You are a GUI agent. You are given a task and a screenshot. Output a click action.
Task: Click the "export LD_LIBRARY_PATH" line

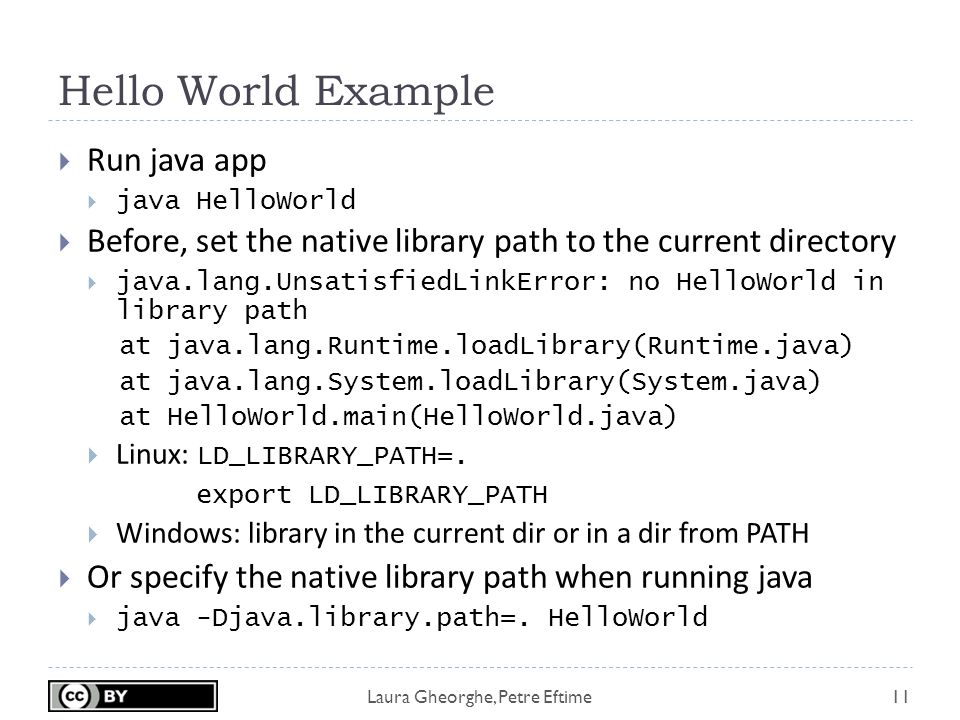tap(372, 495)
